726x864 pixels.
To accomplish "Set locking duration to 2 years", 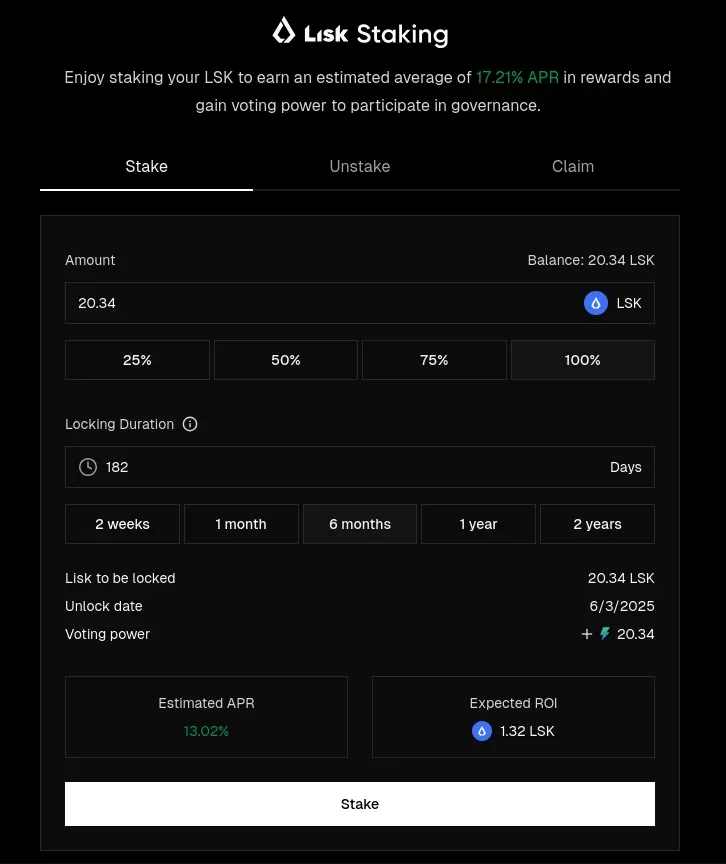I will point(598,524).
